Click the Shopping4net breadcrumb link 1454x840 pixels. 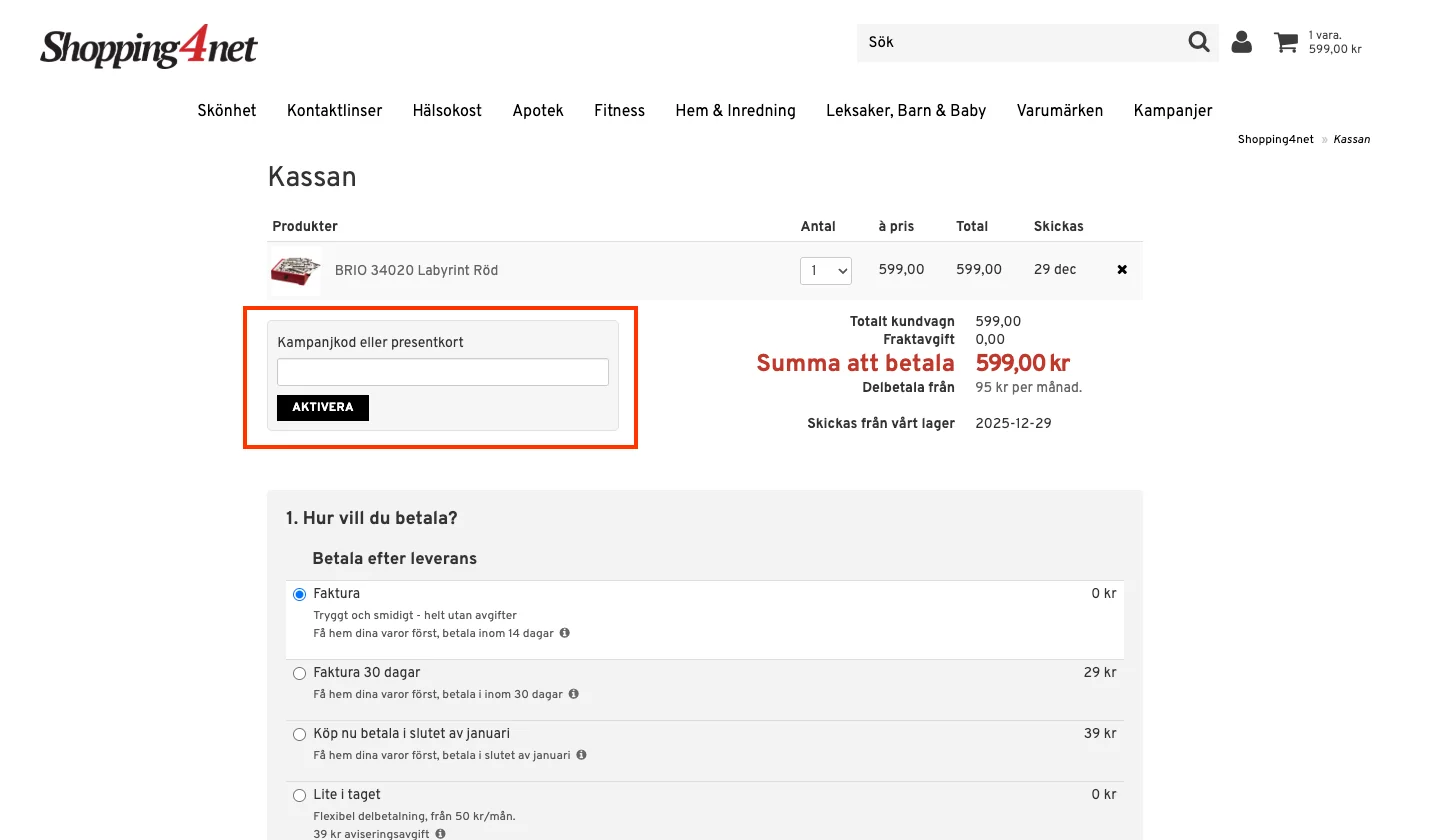1275,139
